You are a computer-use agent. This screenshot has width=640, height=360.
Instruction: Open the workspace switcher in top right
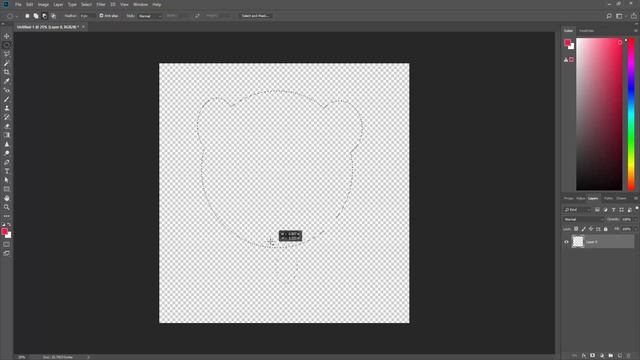pos(621,16)
